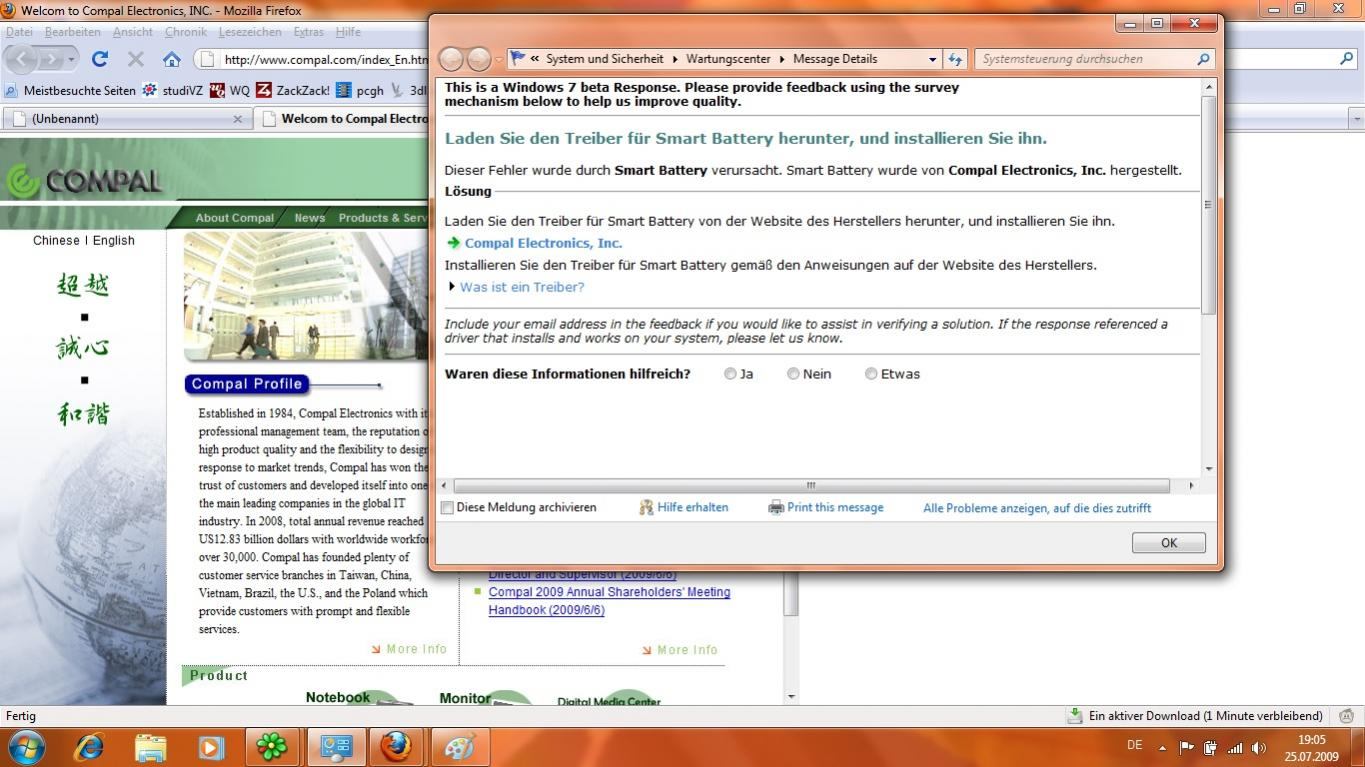Open the WQ bookmark
Viewport: 1365px width, 767px height.
(x=230, y=90)
